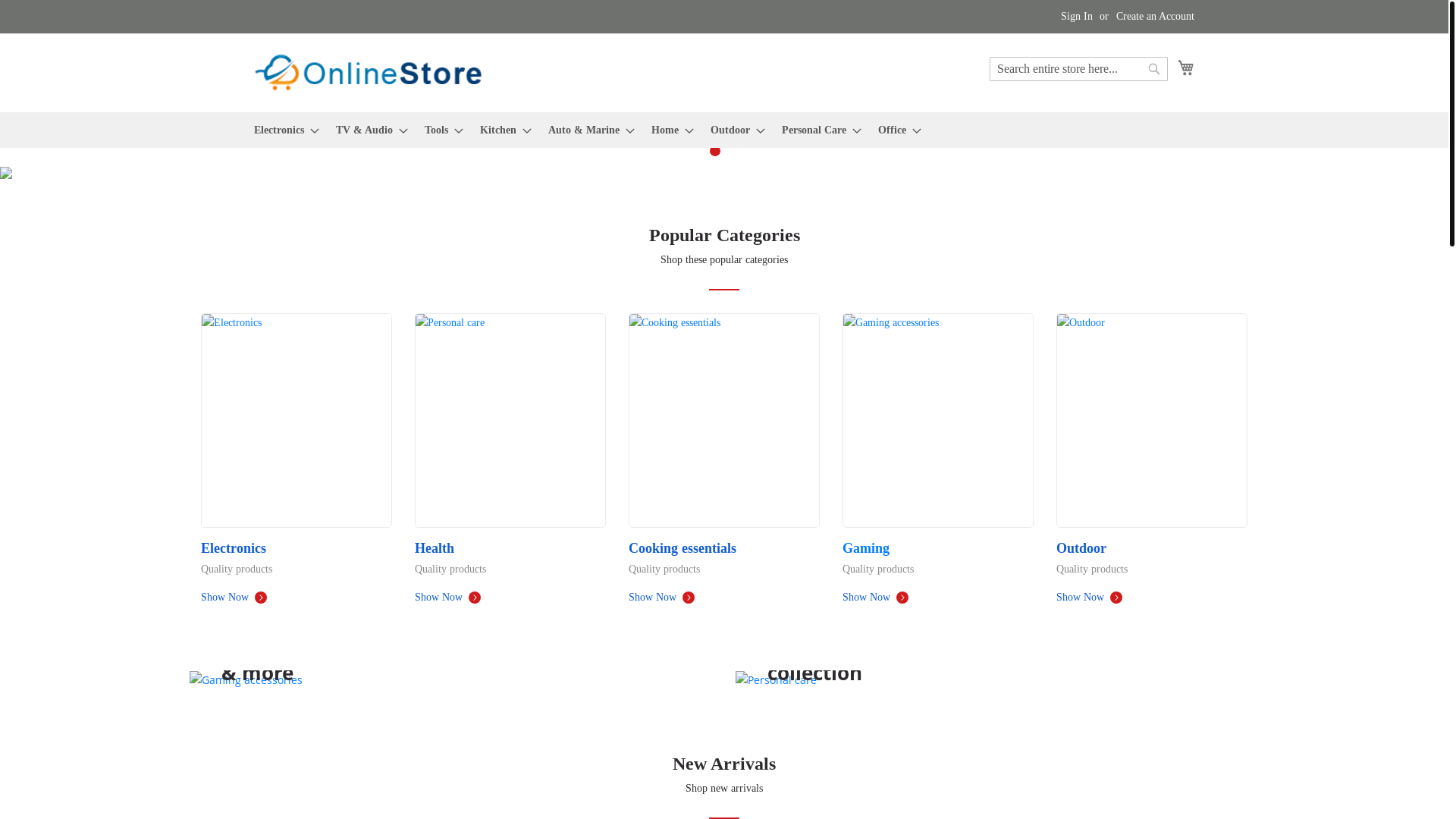
Task: Open the Tools navigation menu
Action: [x=436, y=130]
